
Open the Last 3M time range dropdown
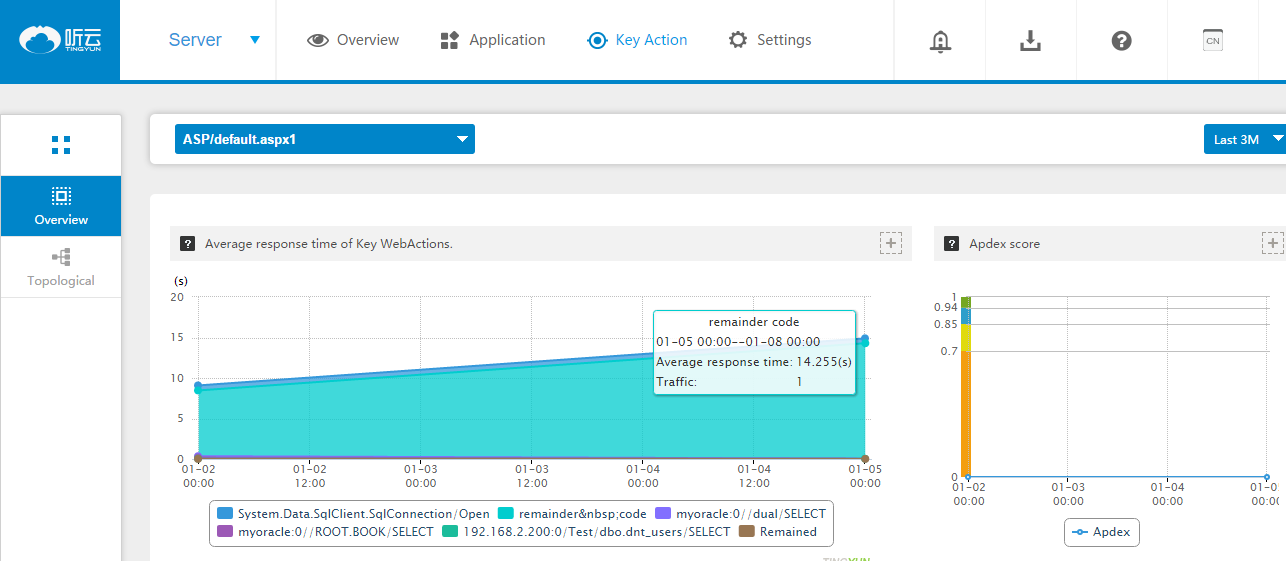1244,139
